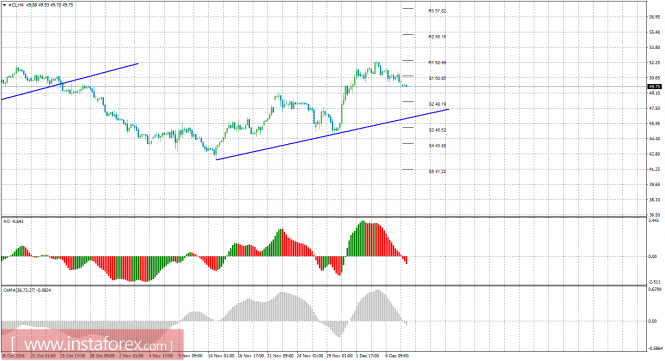Click the 21 Nov 09:00 time axis label
This screenshot has width=665, height=361.
[281, 356]
